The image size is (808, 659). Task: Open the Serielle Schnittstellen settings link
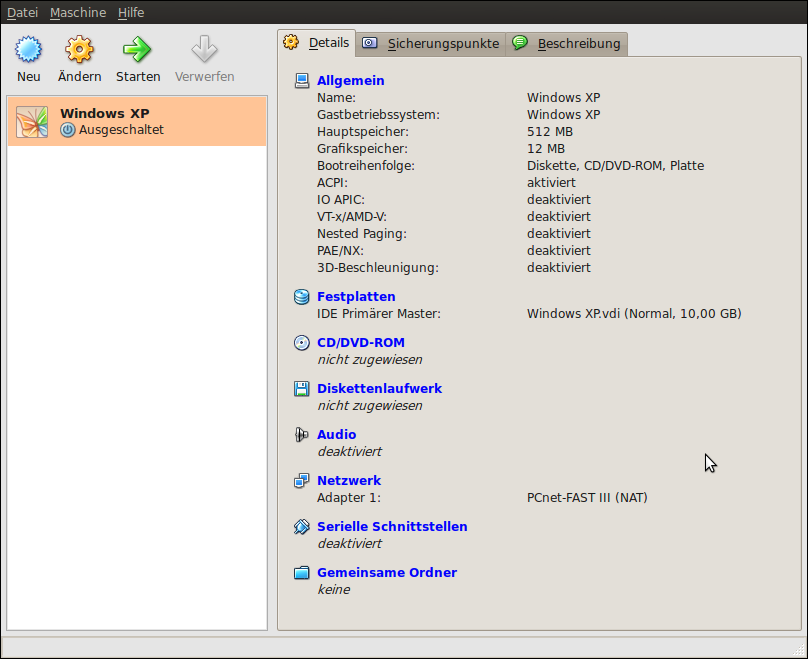(x=392, y=527)
